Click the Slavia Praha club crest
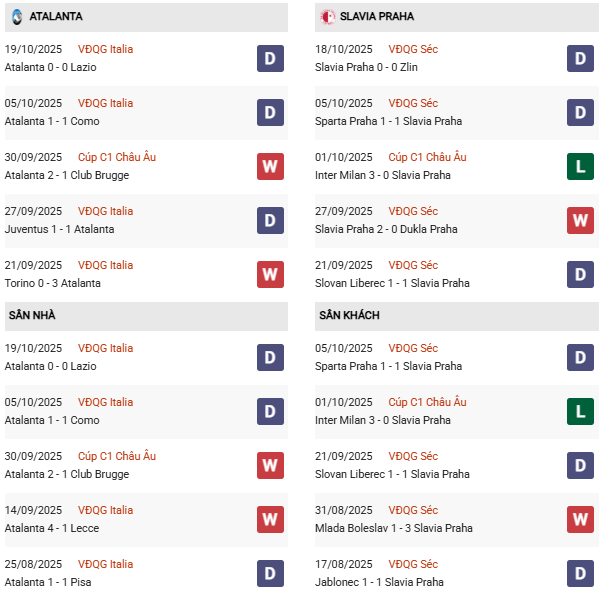The height and width of the screenshot is (595, 600). pyautogui.click(x=327, y=17)
